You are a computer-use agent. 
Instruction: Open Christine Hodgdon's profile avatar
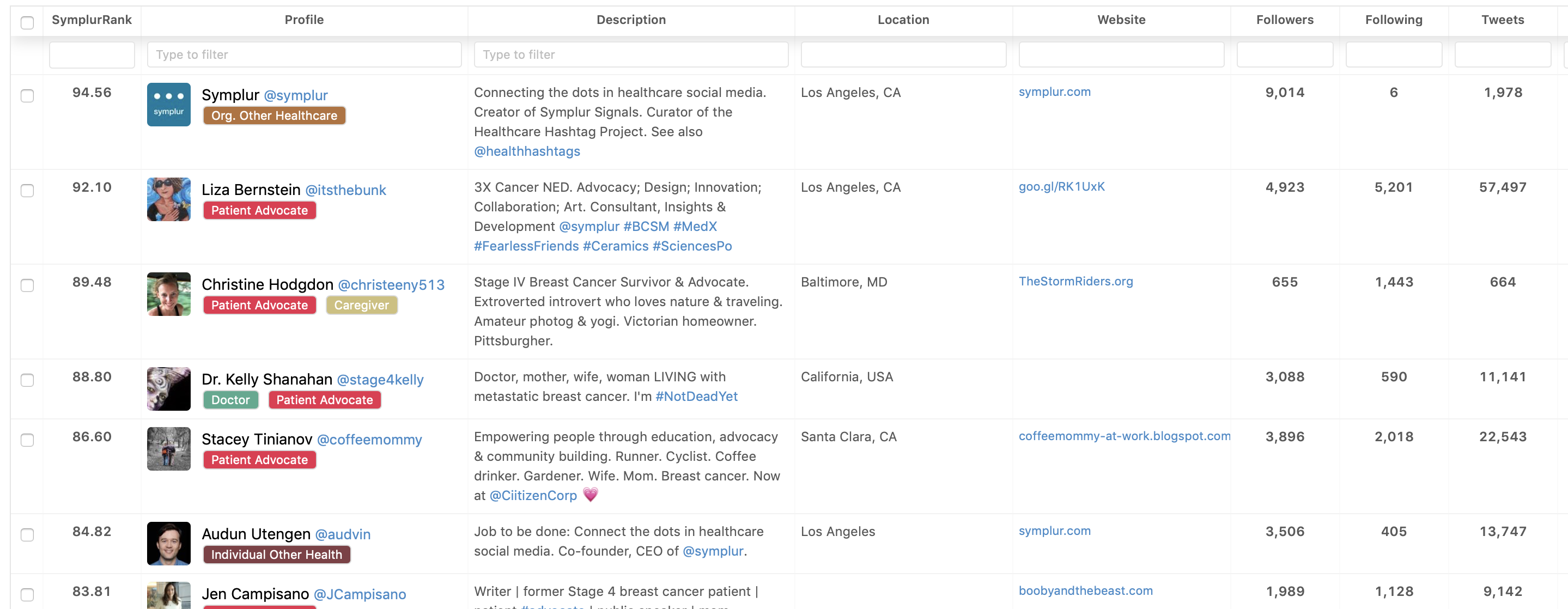point(168,295)
